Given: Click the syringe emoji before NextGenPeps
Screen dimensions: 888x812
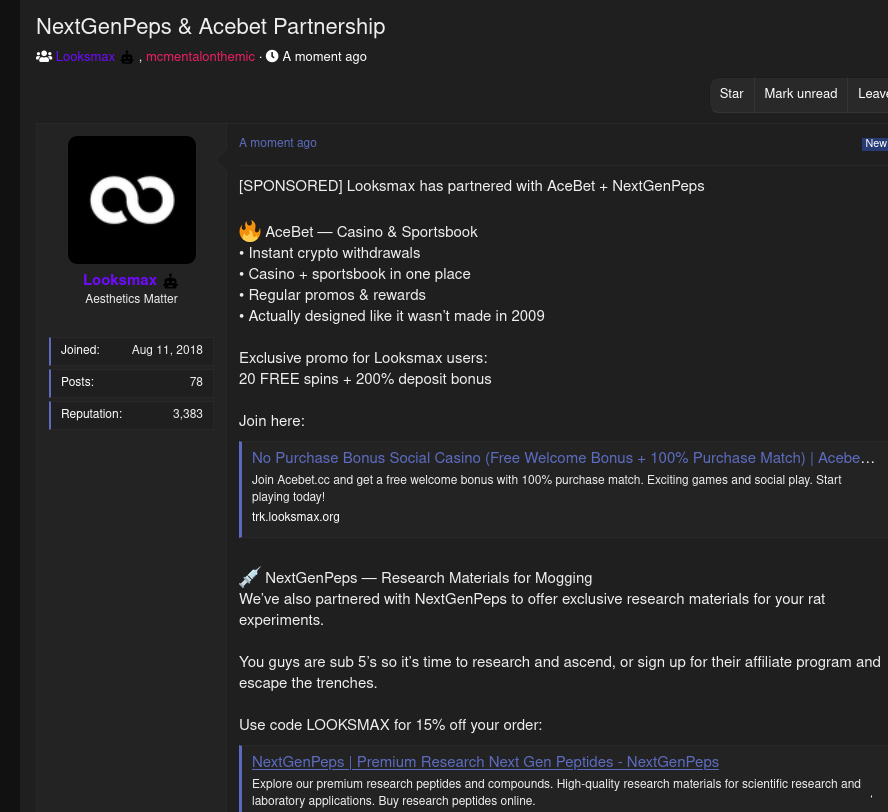Looking at the screenshot, I should click(250, 577).
